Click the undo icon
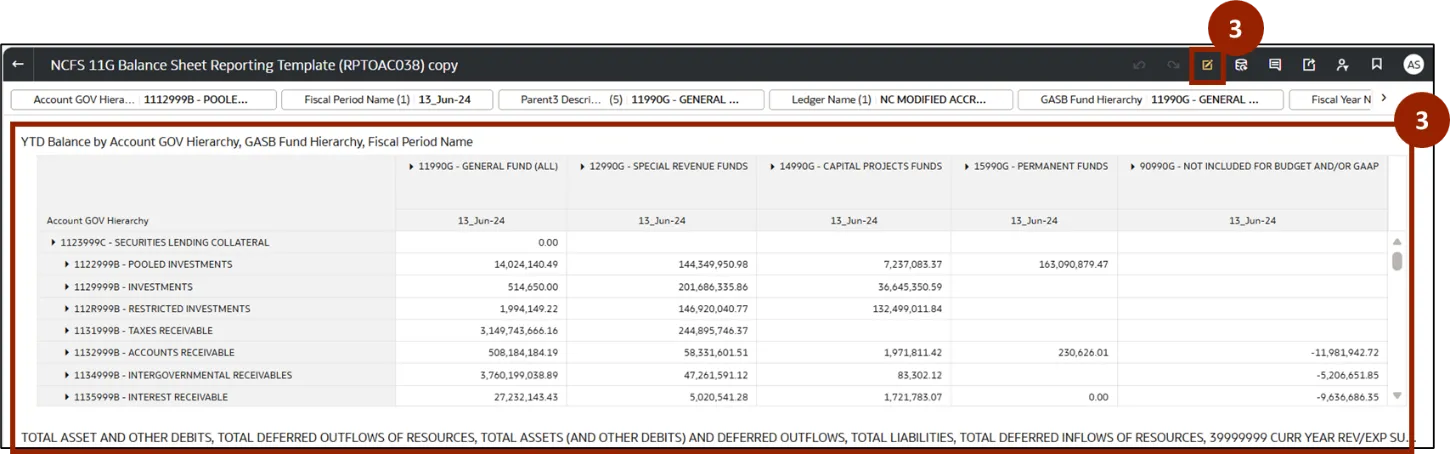The width and height of the screenshot is (1450, 454). [1139, 65]
